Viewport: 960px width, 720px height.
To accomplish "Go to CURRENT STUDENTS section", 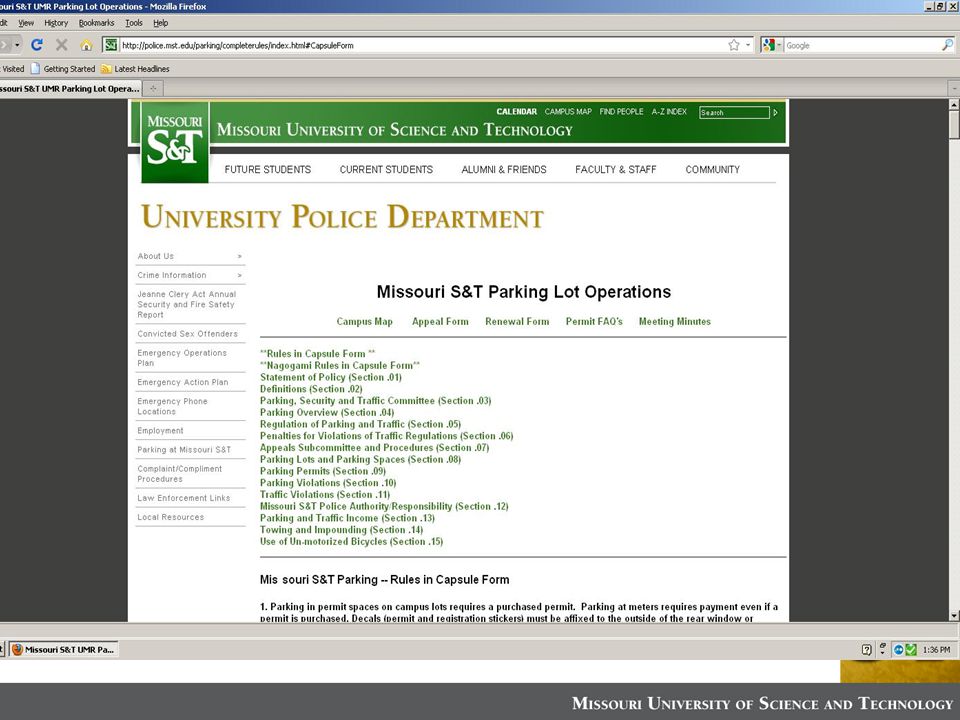I will point(386,170).
